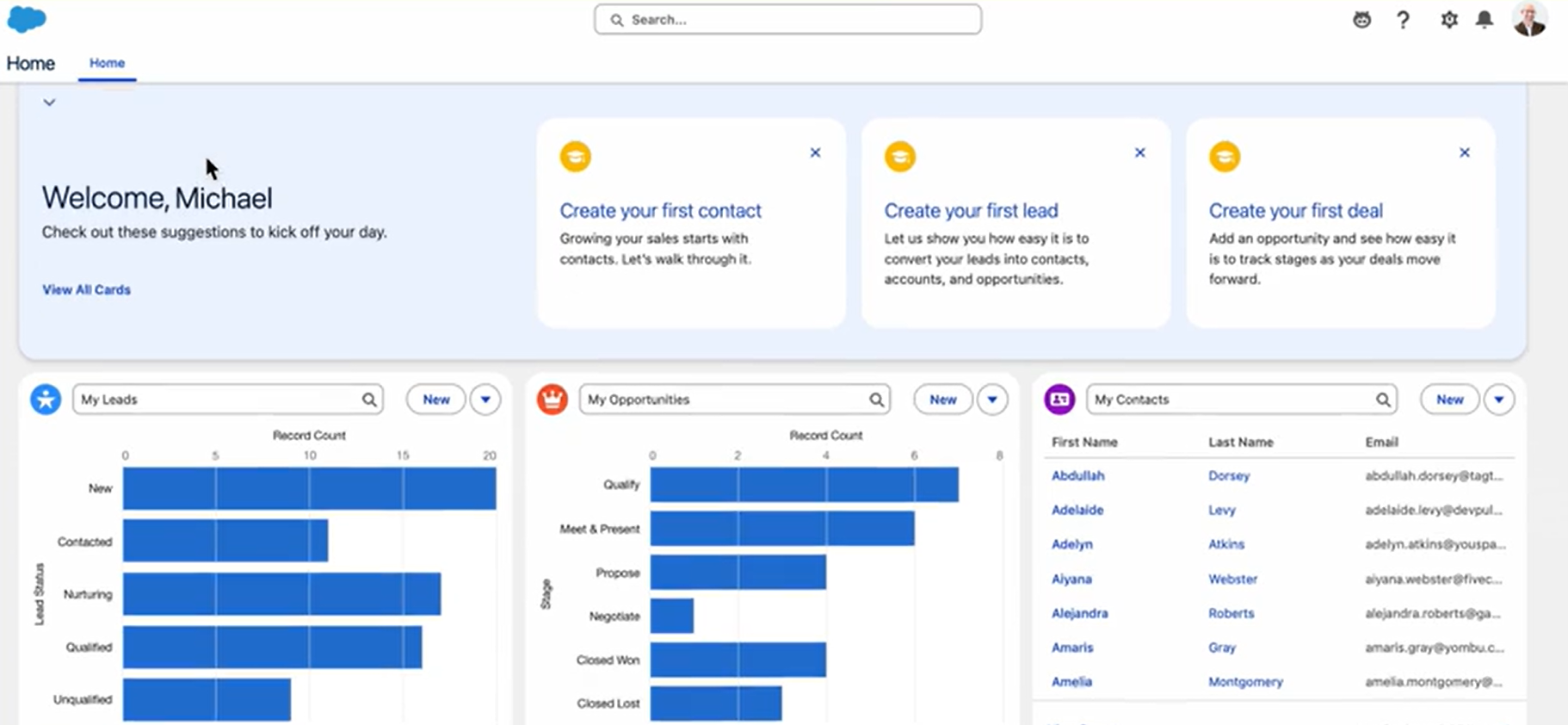Open the notifications bell

point(1485,20)
